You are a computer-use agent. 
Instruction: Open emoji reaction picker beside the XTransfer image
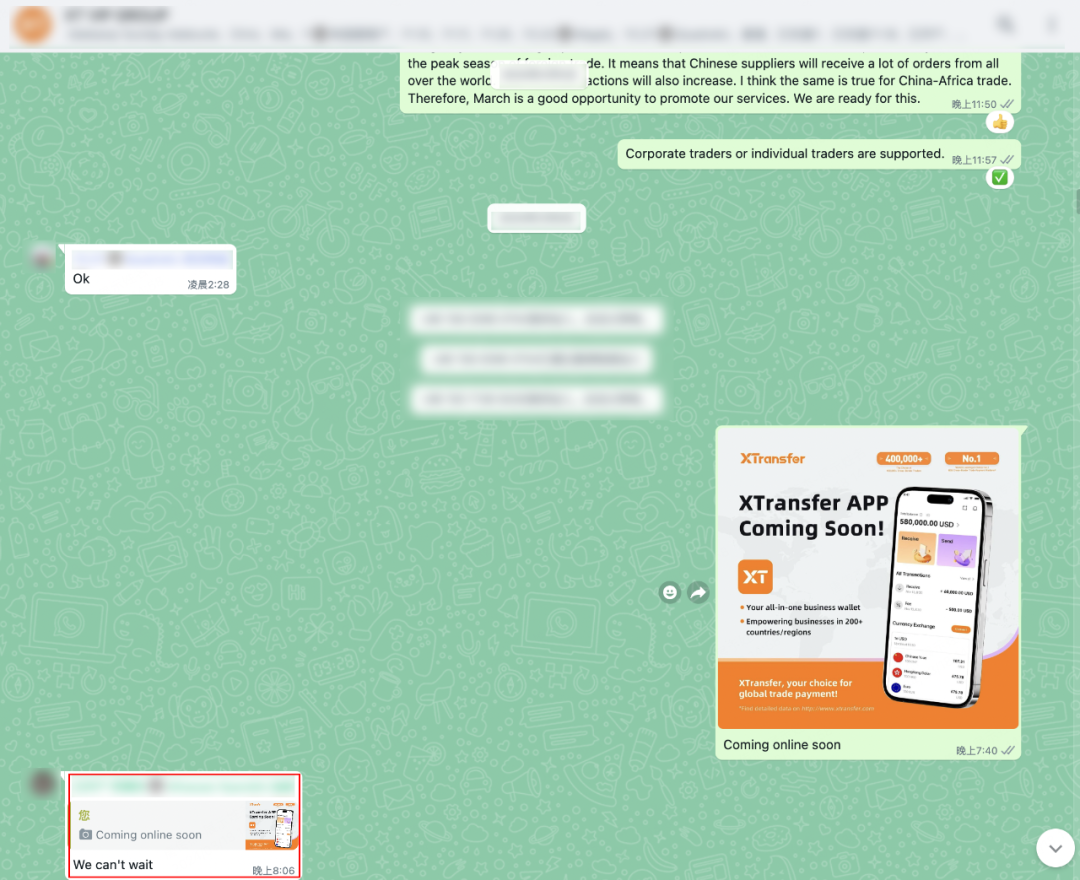coord(669,592)
